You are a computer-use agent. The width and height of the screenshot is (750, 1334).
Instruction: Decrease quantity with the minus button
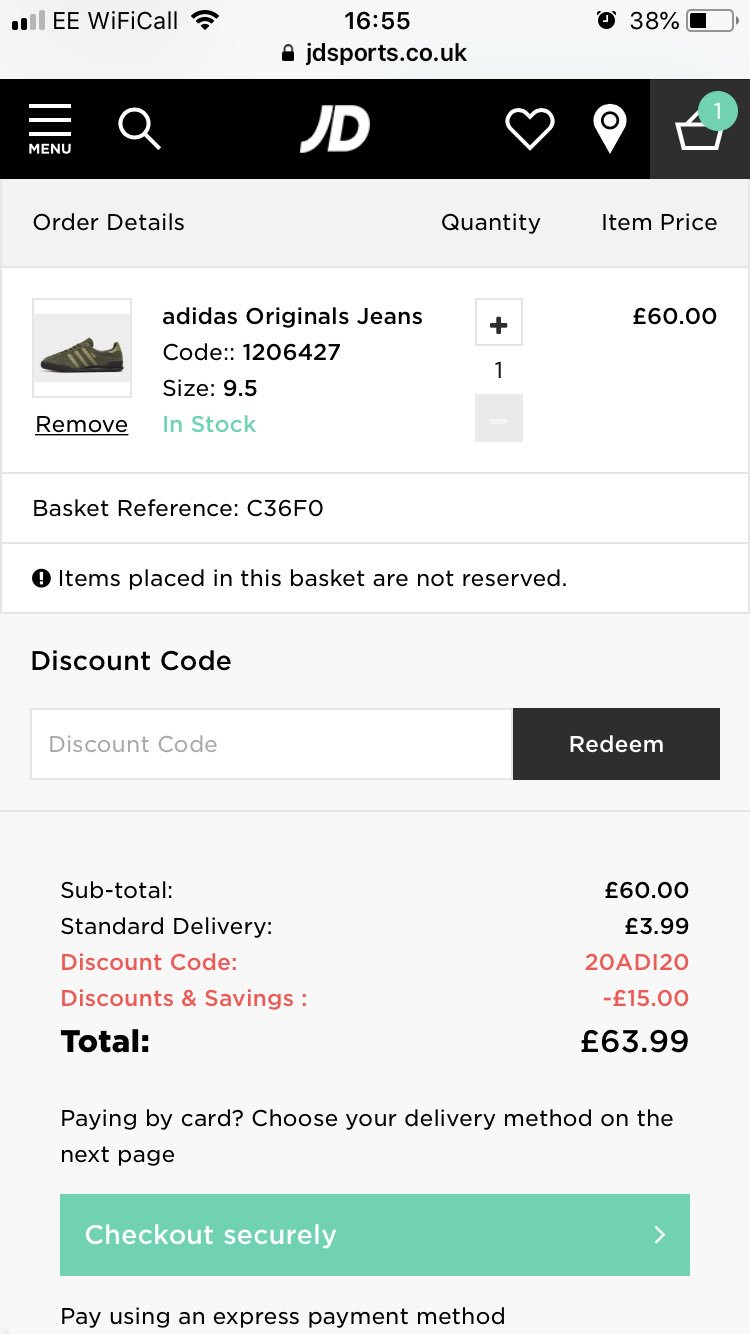(499, 419)
